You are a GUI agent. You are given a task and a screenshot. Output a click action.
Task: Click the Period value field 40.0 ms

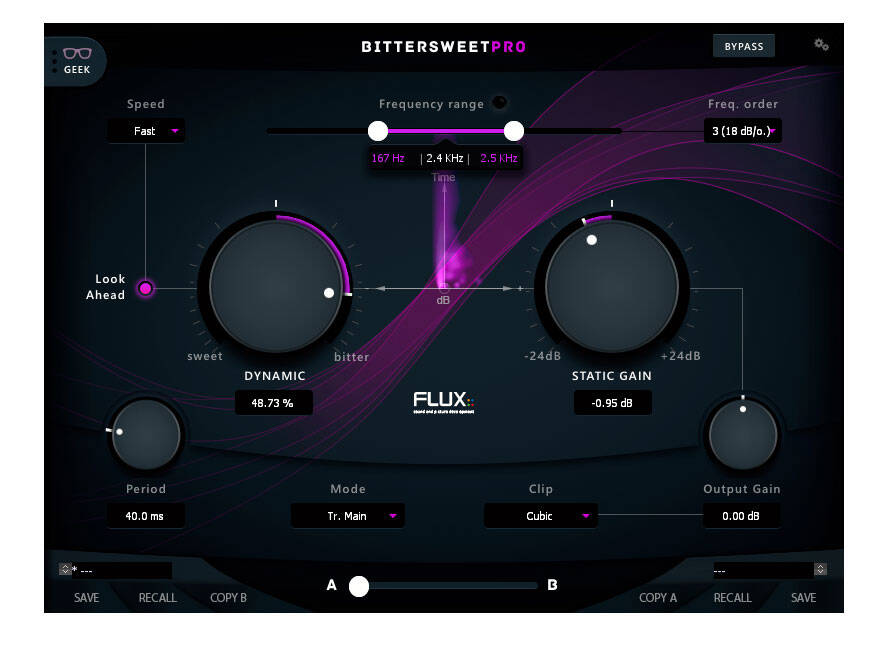pos(145,516)
